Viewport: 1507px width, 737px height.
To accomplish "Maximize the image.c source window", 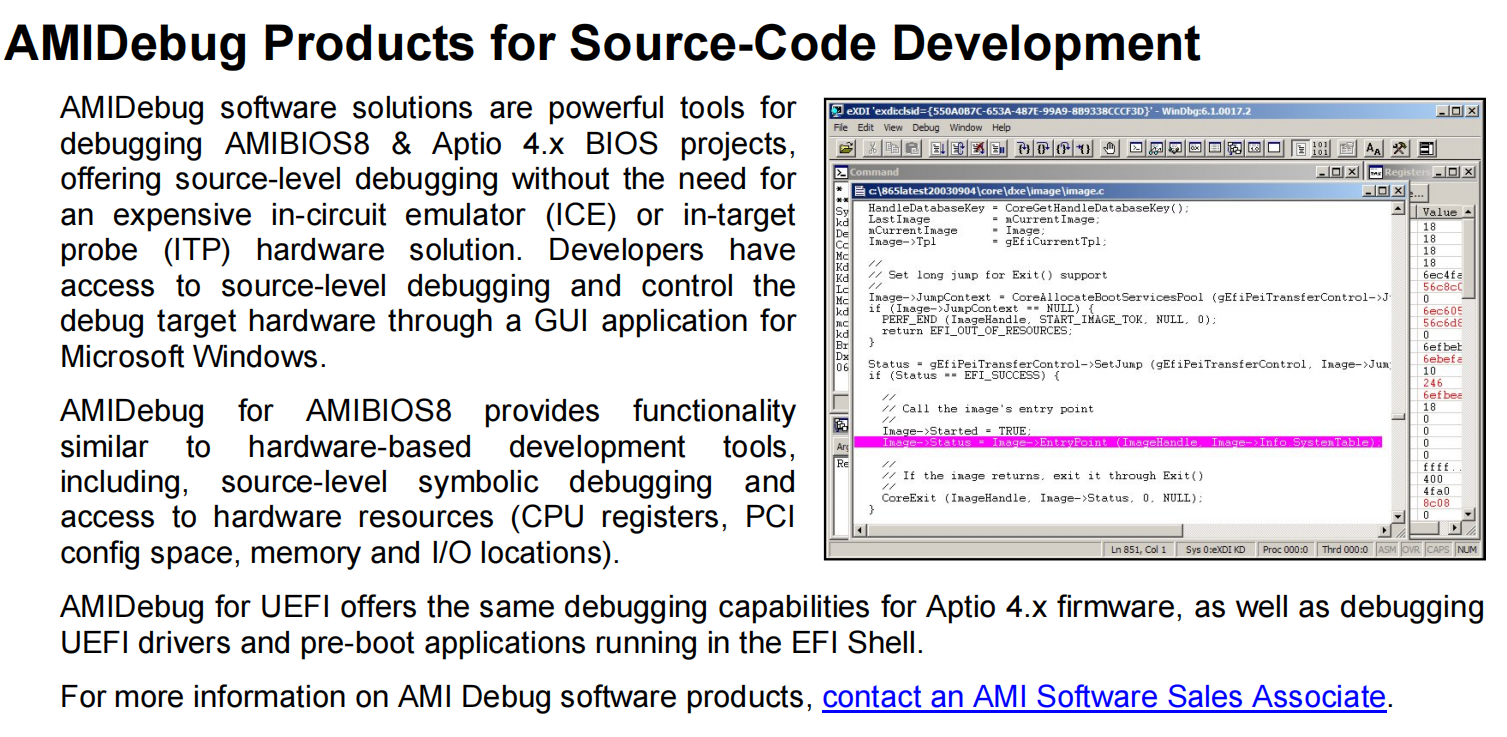I will coord(1382,190).
